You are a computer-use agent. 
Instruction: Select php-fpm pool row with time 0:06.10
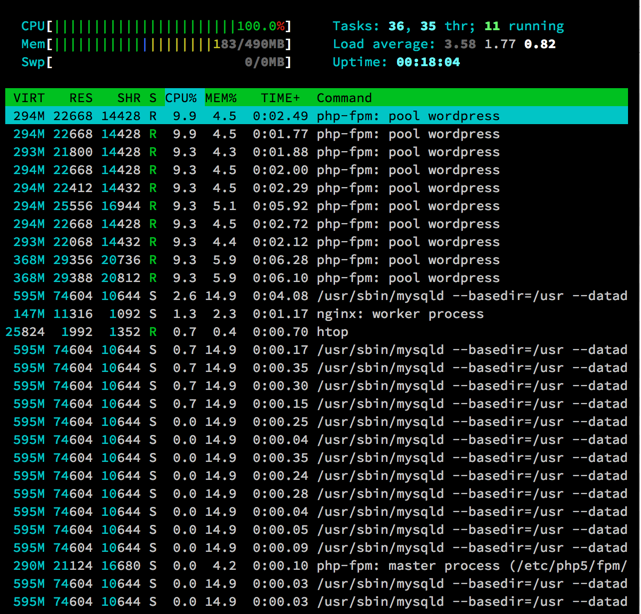[316, 278]
